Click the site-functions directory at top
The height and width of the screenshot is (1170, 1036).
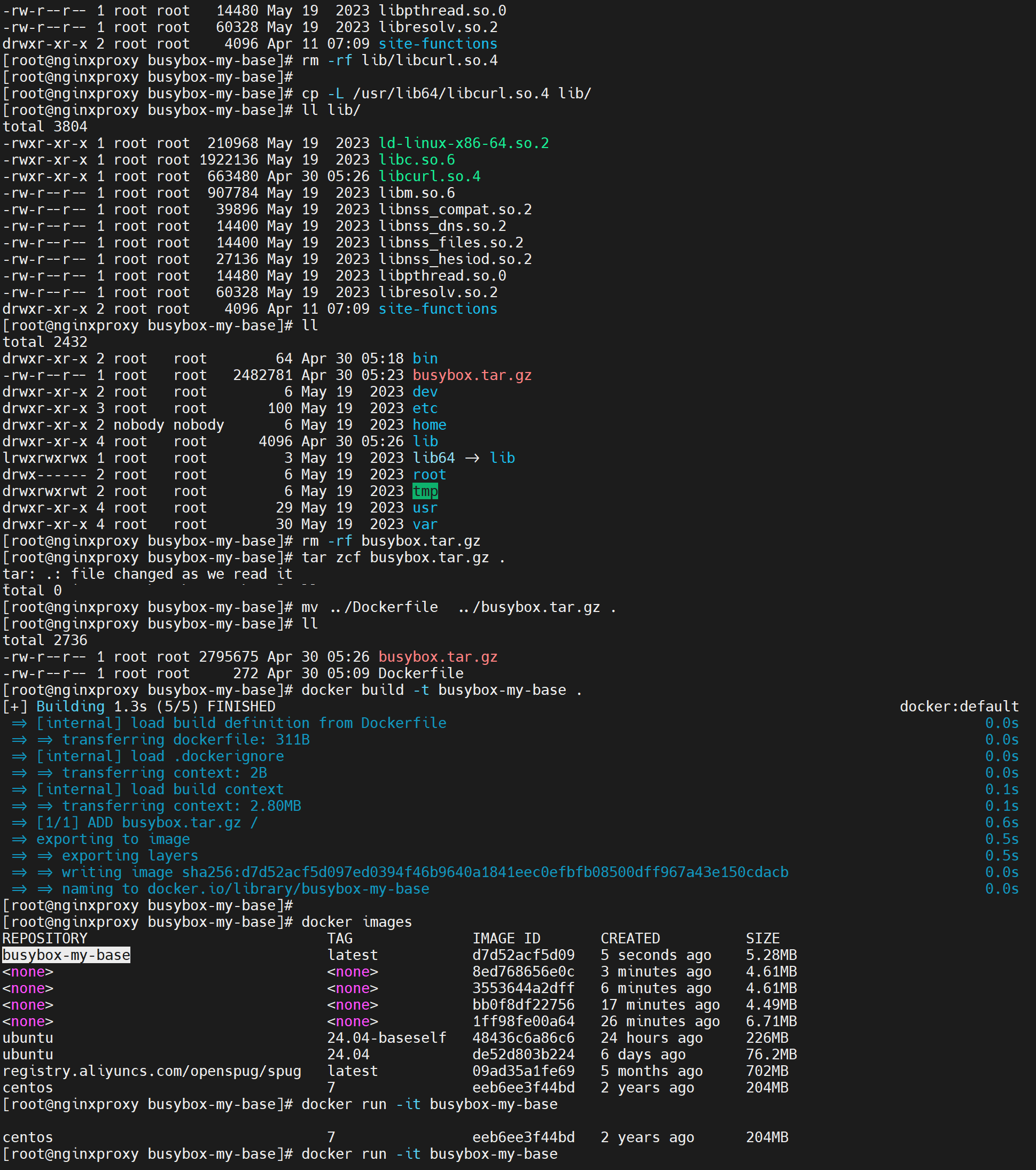tap(438, 44)
